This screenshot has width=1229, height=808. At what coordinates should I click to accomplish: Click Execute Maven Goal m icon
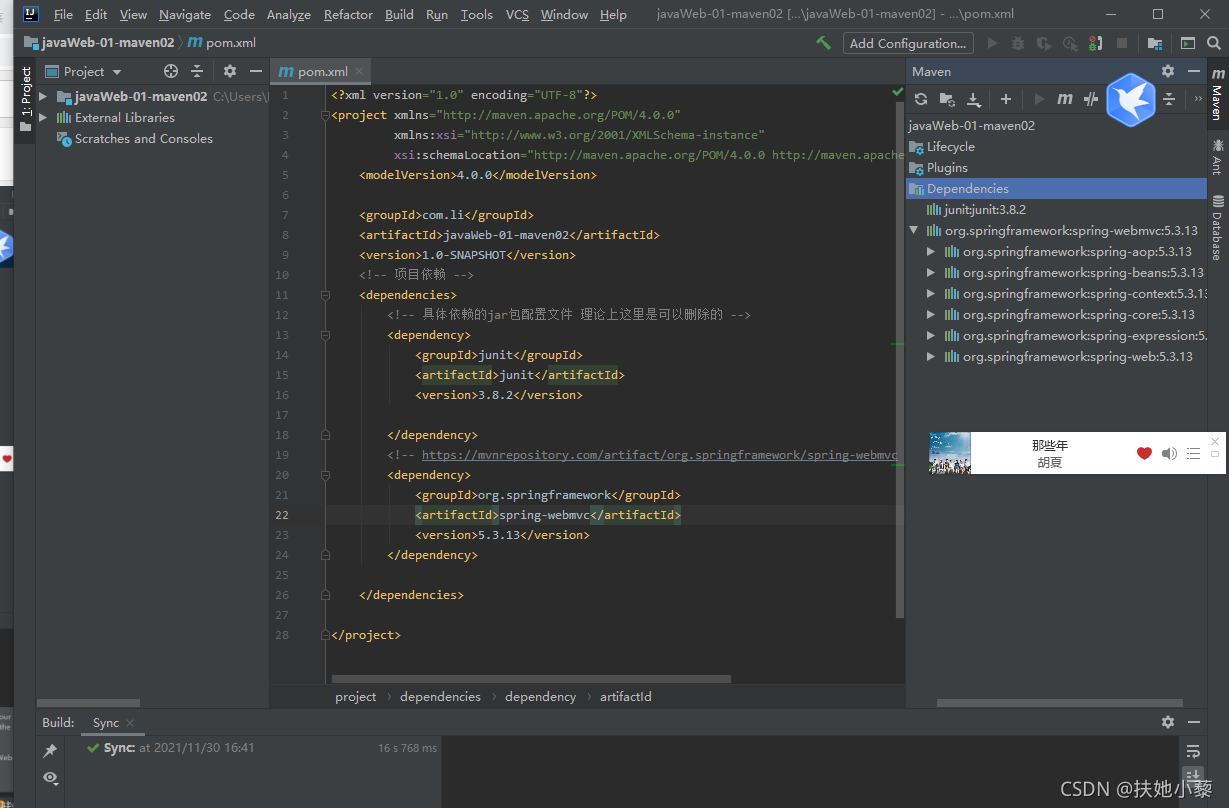pos(1065,99)
